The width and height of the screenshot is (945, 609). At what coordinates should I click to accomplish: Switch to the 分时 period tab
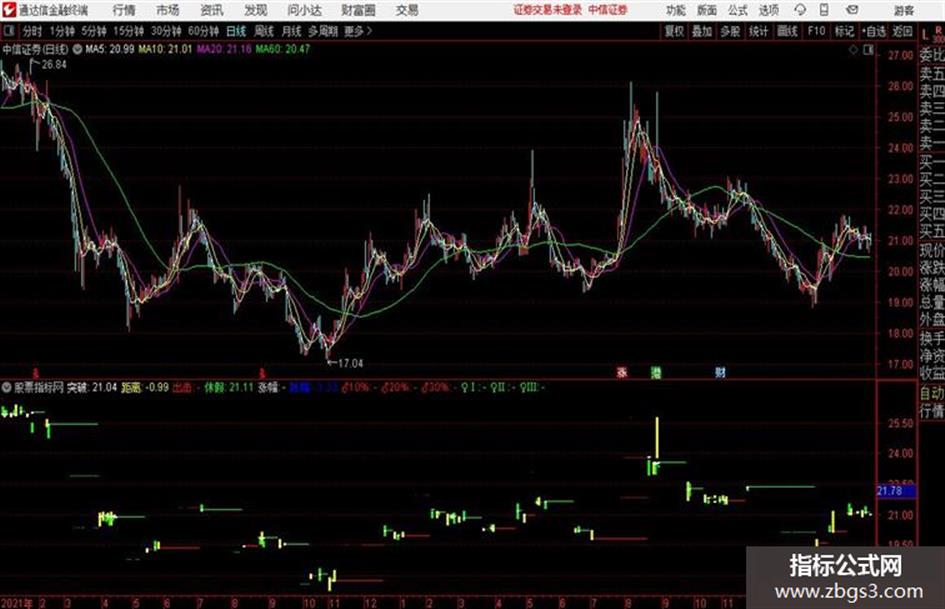click(x=32, y=31)
